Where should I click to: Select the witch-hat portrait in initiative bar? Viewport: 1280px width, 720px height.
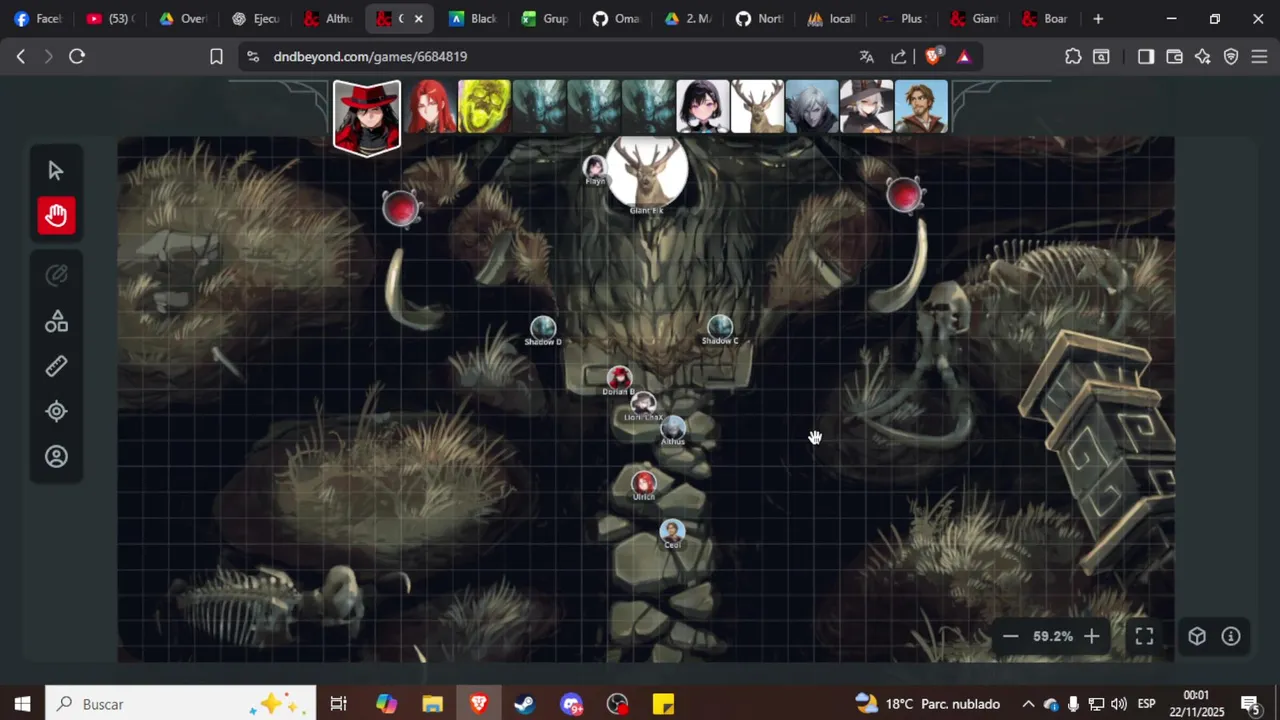(x=866, y=106)
